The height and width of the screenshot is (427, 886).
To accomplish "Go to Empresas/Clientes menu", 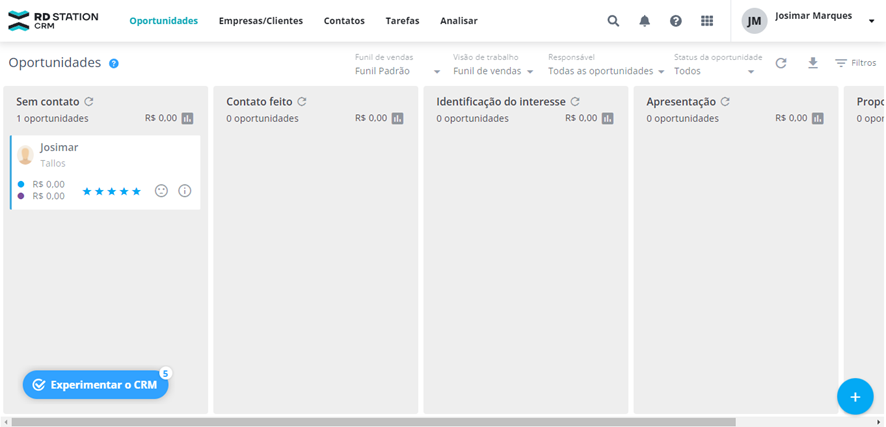I will point(261,21).
